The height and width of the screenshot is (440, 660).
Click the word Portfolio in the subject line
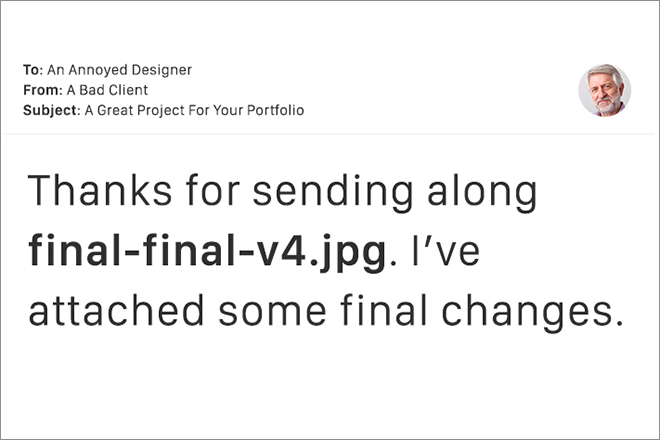coord(276,110)
